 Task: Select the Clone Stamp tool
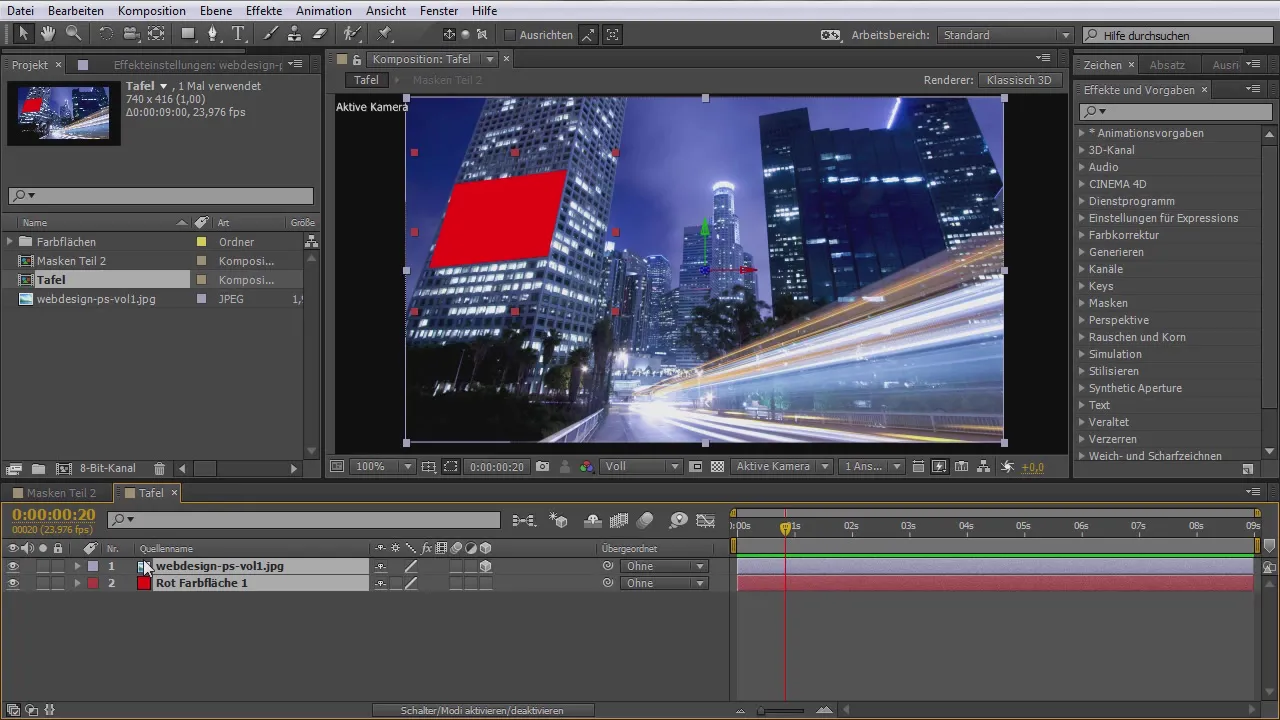tap(294, 34)
